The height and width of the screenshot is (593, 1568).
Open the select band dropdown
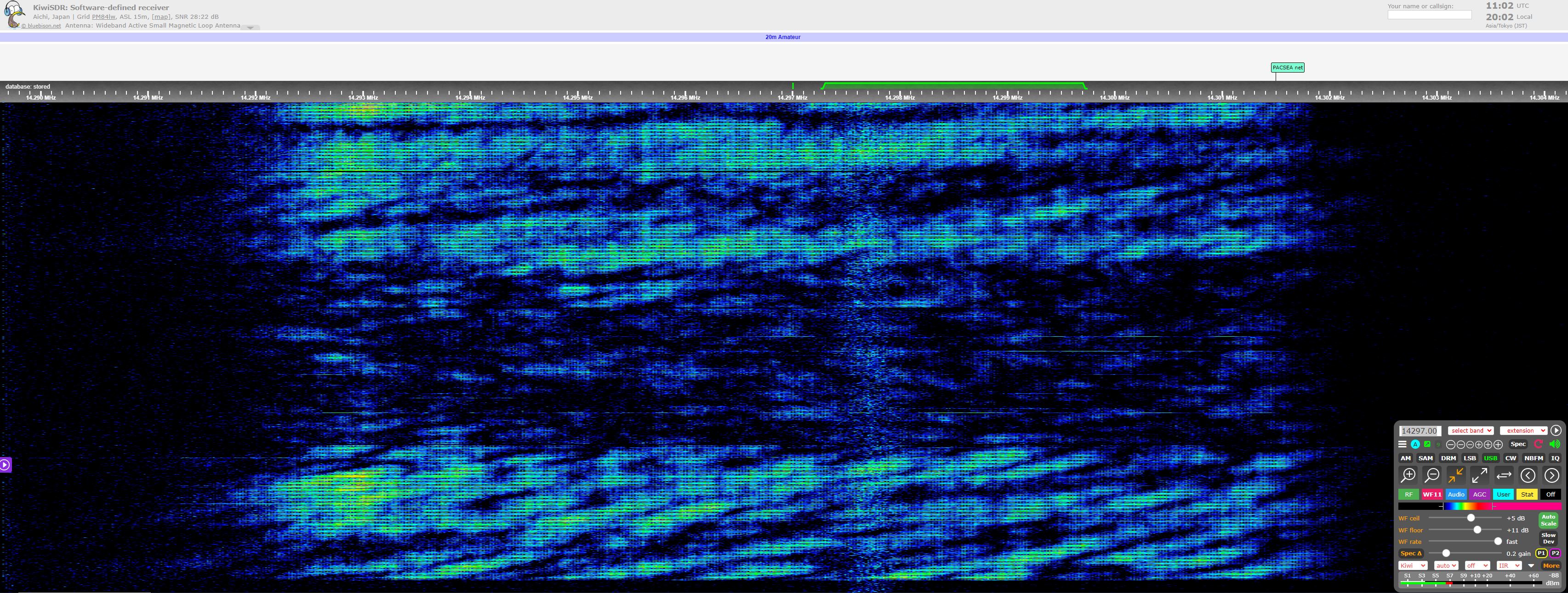(1470, 430)
